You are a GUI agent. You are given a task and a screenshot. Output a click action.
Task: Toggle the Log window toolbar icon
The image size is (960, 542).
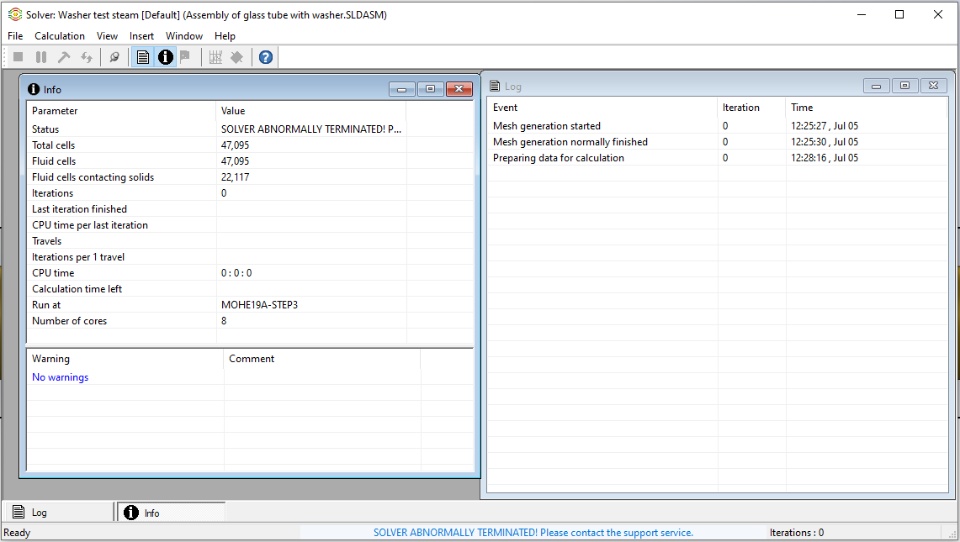[143, 57]
